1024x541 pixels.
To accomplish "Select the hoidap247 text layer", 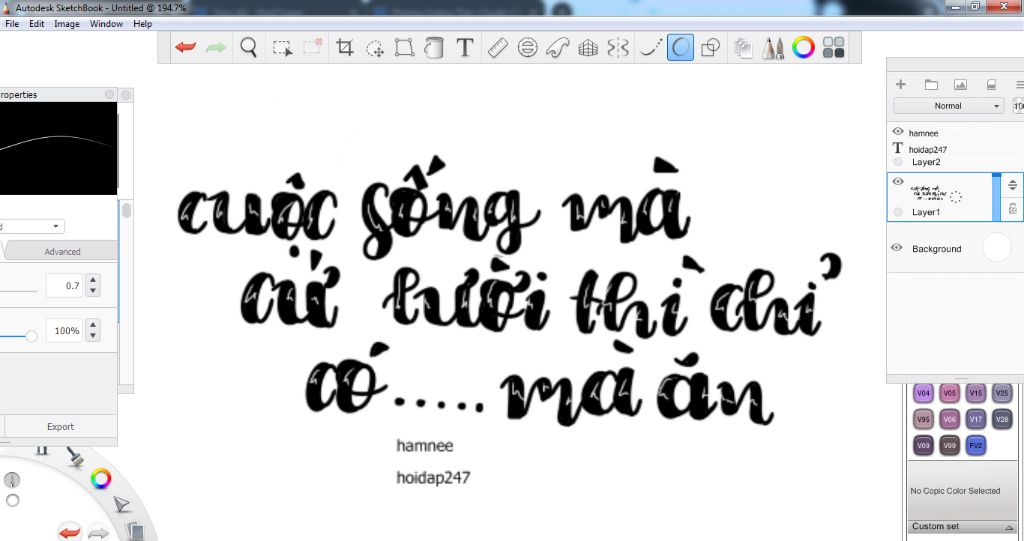I will point(927,150).
